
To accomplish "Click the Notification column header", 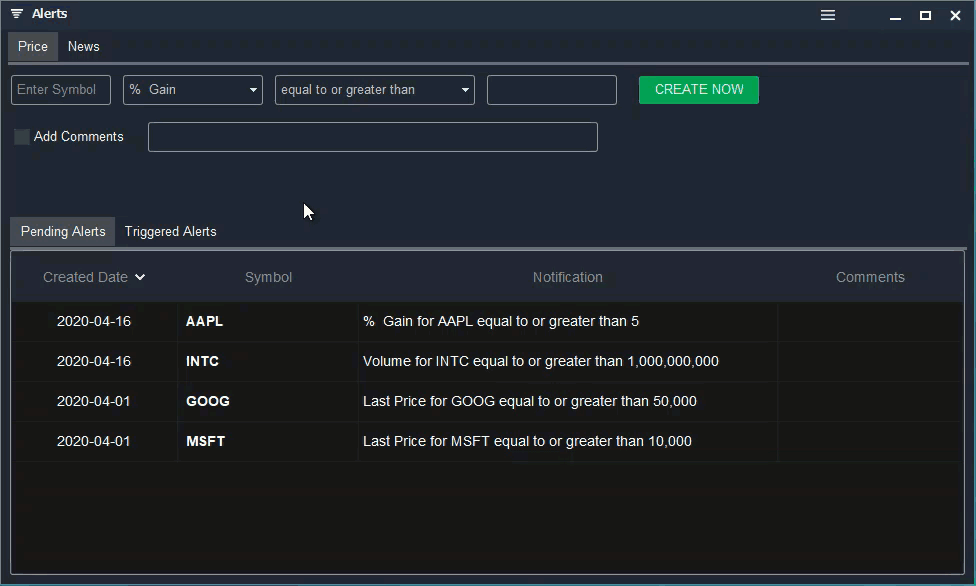I will click(568, 277).
